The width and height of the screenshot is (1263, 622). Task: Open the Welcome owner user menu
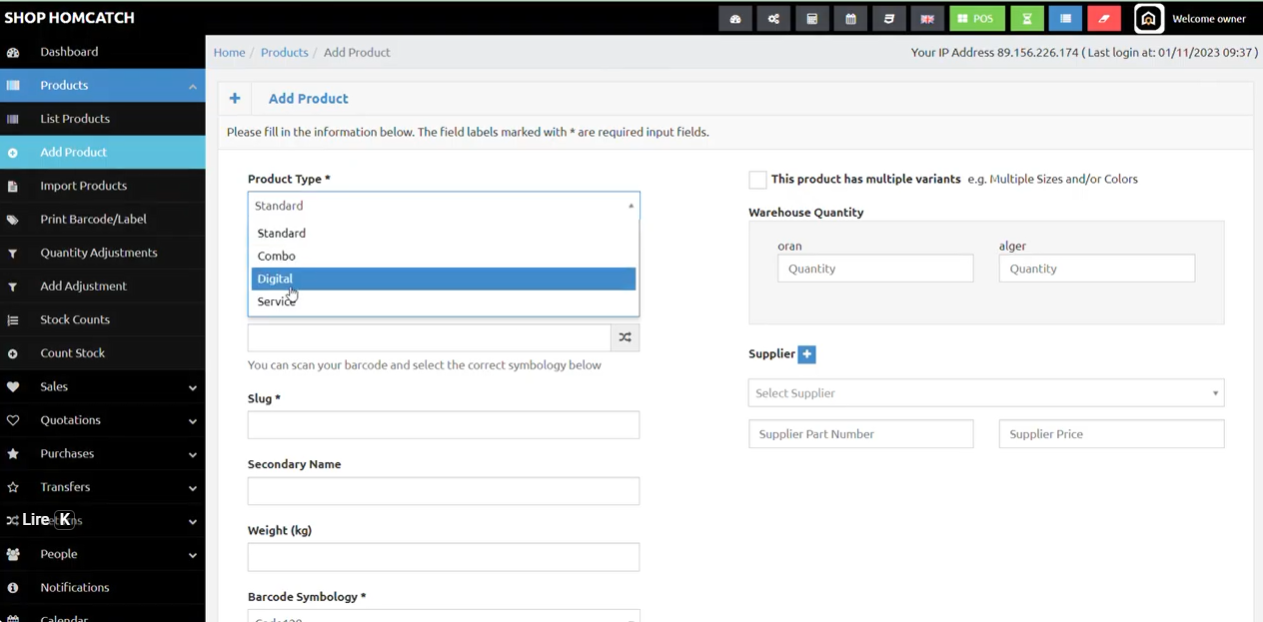coord(1209,19)
